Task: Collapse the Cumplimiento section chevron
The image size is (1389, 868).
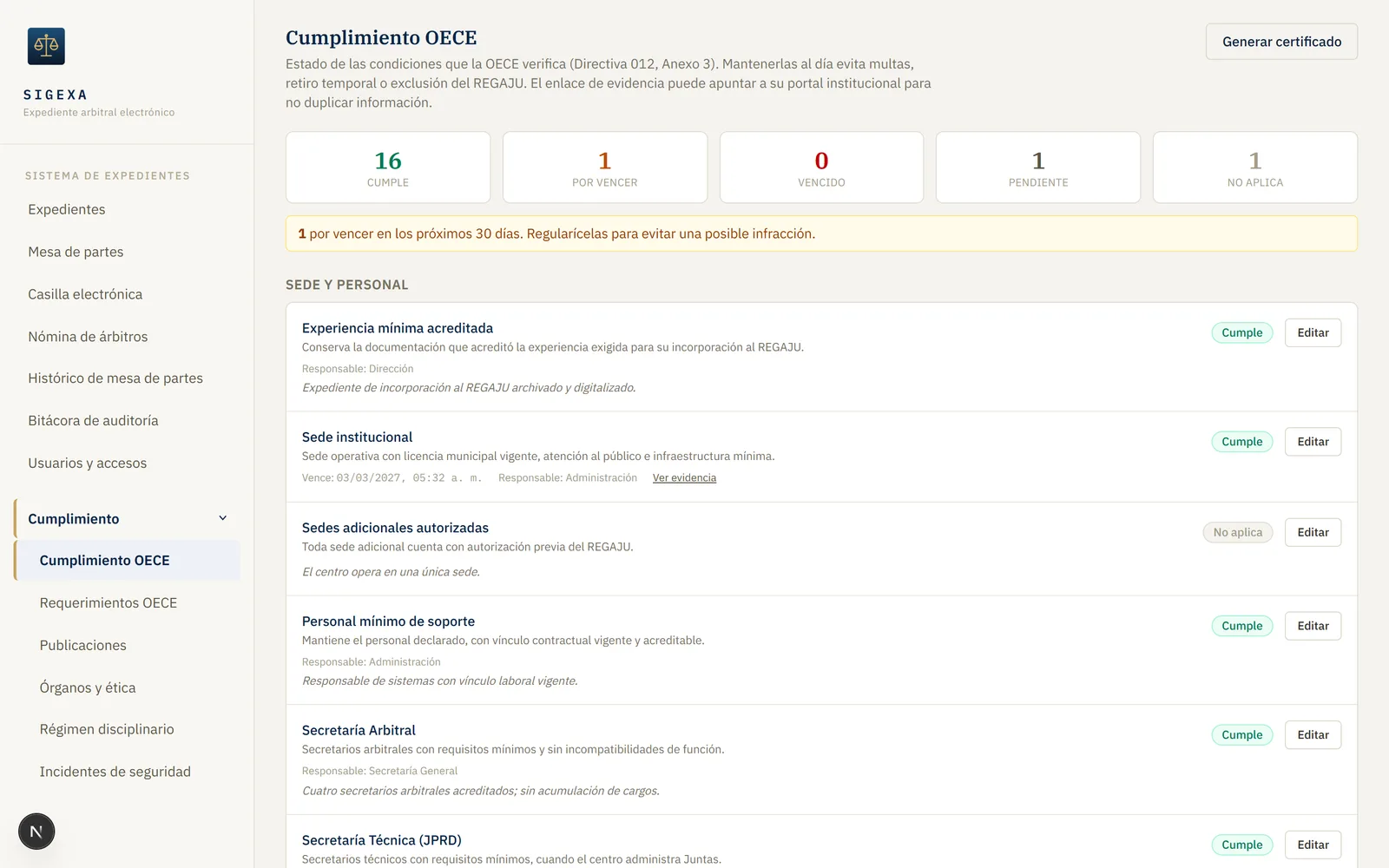Action: [222, 518]
